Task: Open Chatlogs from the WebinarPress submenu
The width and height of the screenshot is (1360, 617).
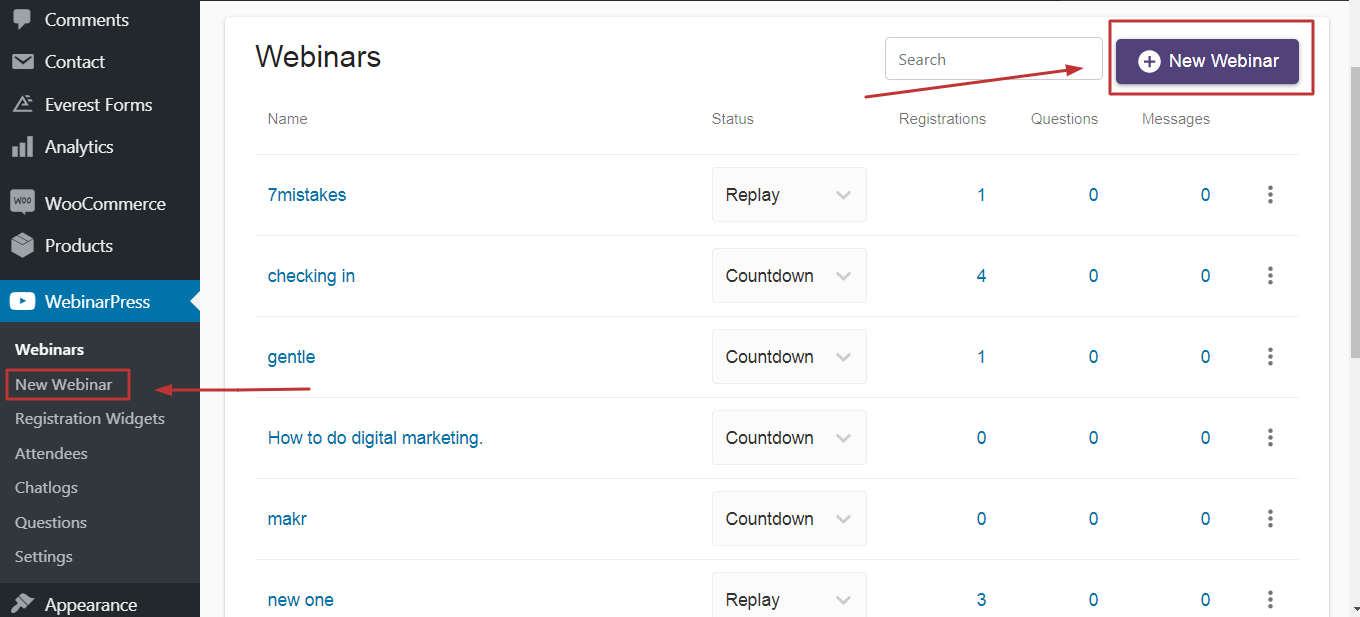Action: click(x=46, y=487)
